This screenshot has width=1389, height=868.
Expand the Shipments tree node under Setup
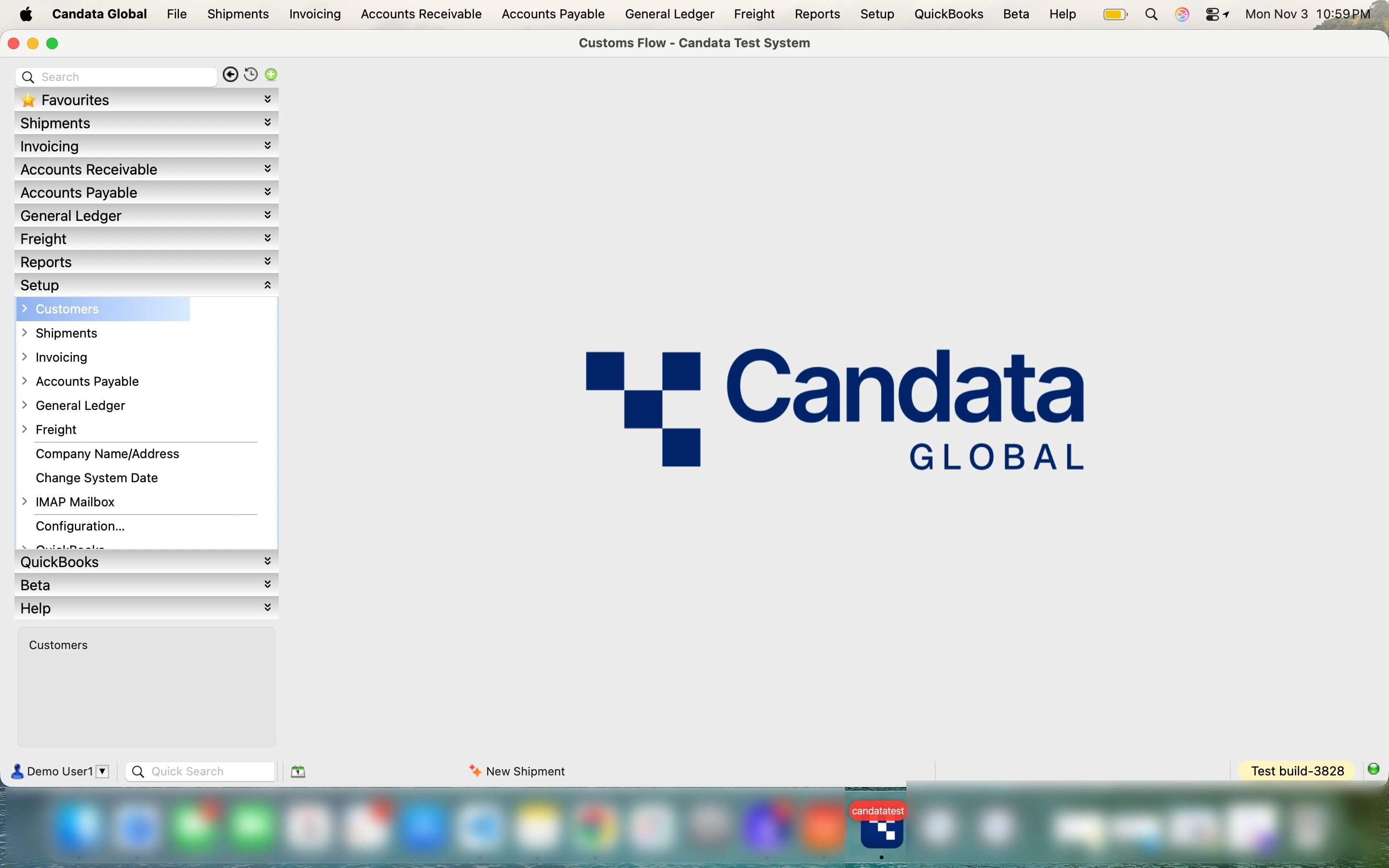coord(25,333)
